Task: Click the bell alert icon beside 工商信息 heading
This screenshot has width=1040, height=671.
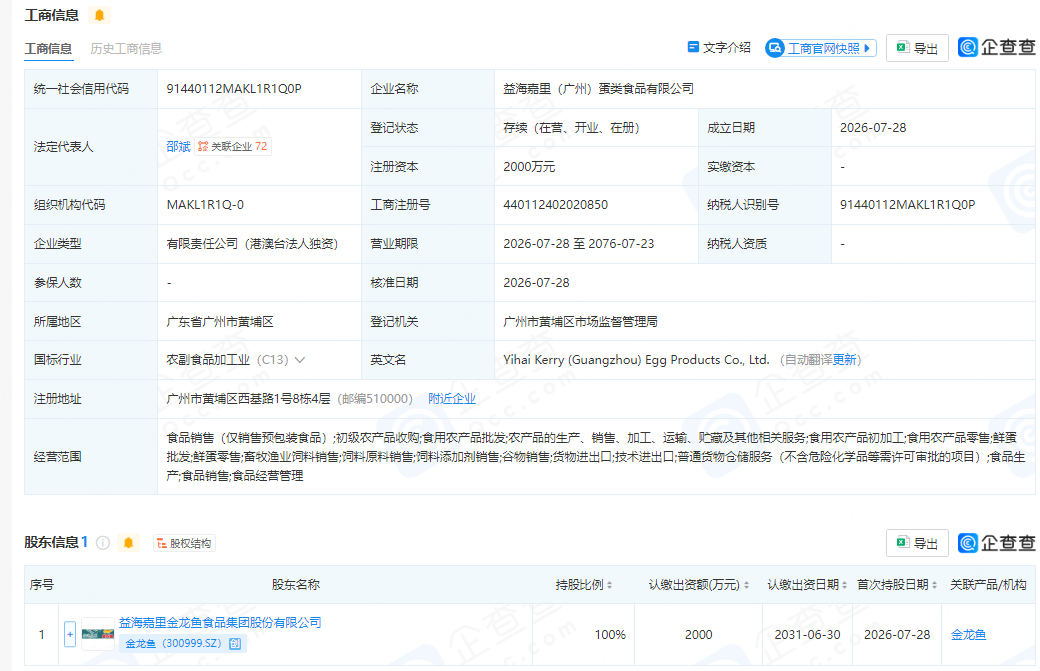Action: point(99,15)
